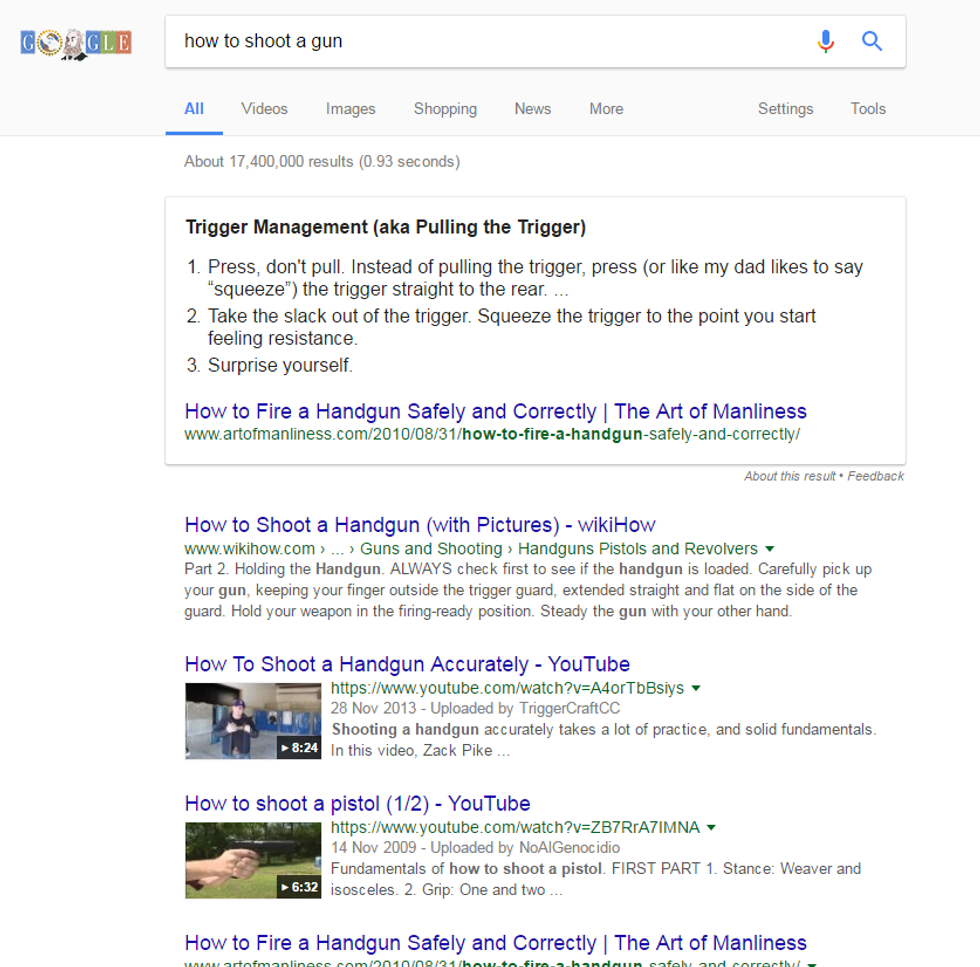Show the search Tools options
980x967 pixels.
click(x=868, y=109)
